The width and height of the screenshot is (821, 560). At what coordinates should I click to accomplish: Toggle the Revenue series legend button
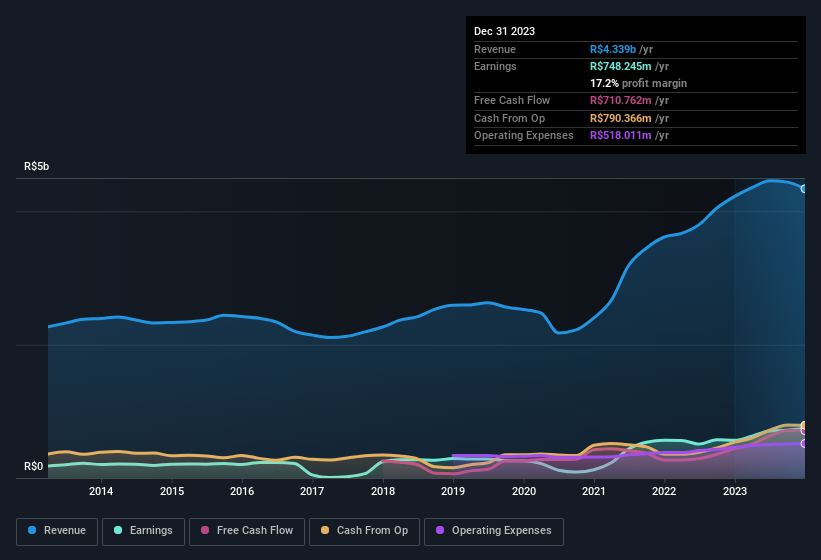(57, 531)
